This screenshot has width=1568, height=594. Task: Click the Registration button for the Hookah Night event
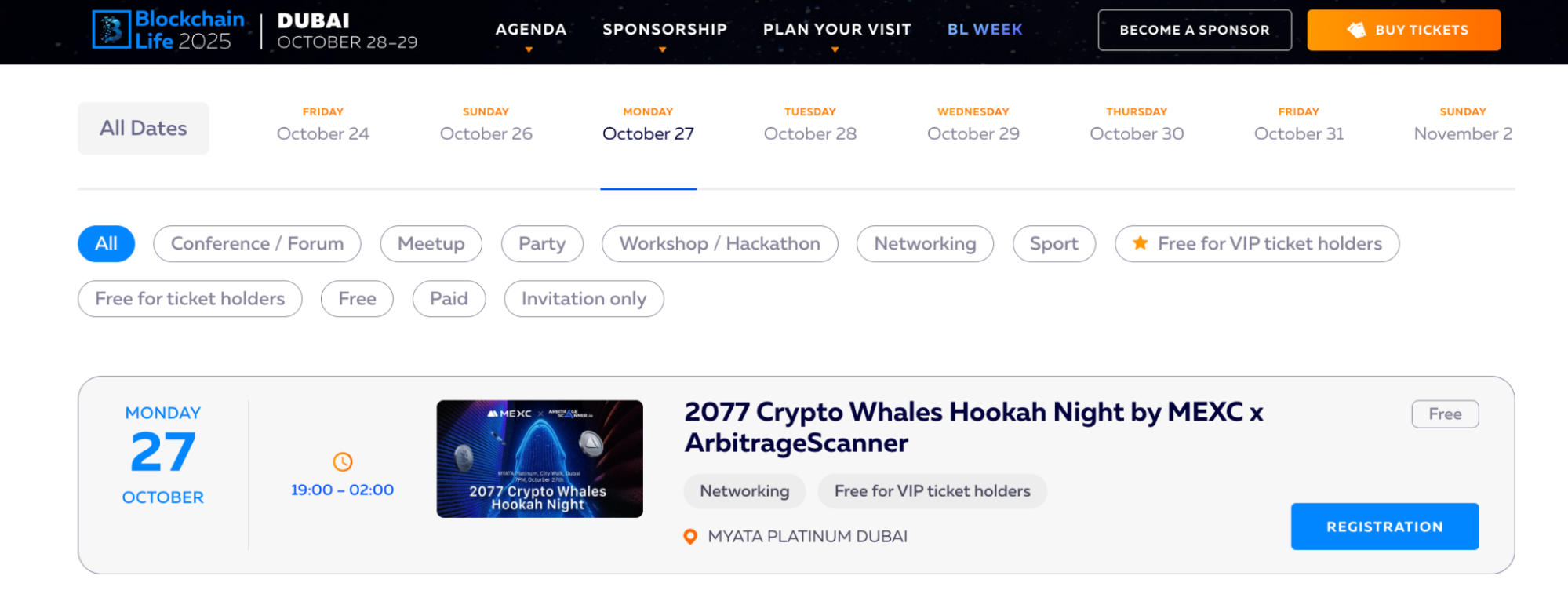click(1384, 527)
